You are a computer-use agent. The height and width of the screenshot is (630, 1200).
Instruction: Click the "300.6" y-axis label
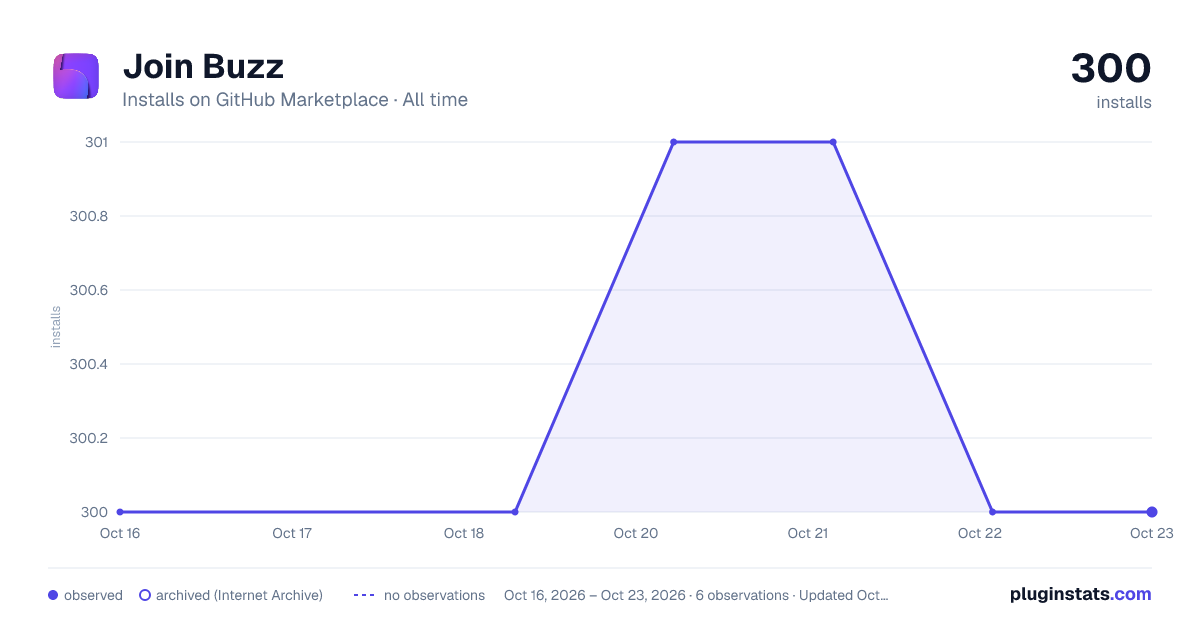pyautogui.click(x=88, y=290)
